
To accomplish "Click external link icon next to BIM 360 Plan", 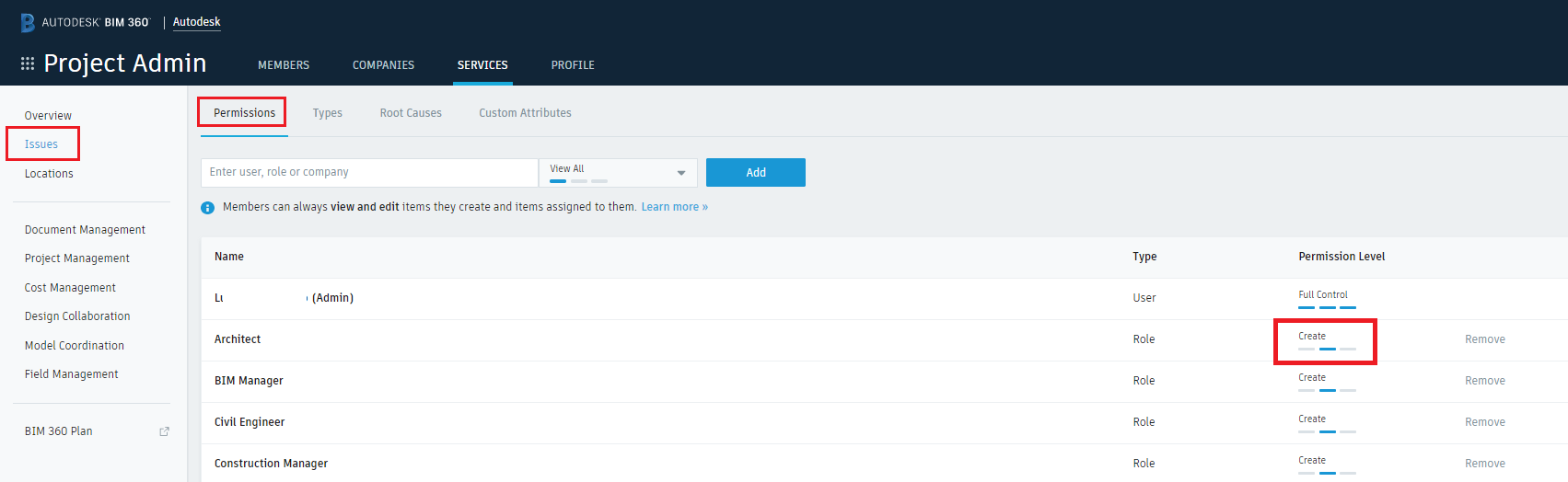I will pos(164,431).
